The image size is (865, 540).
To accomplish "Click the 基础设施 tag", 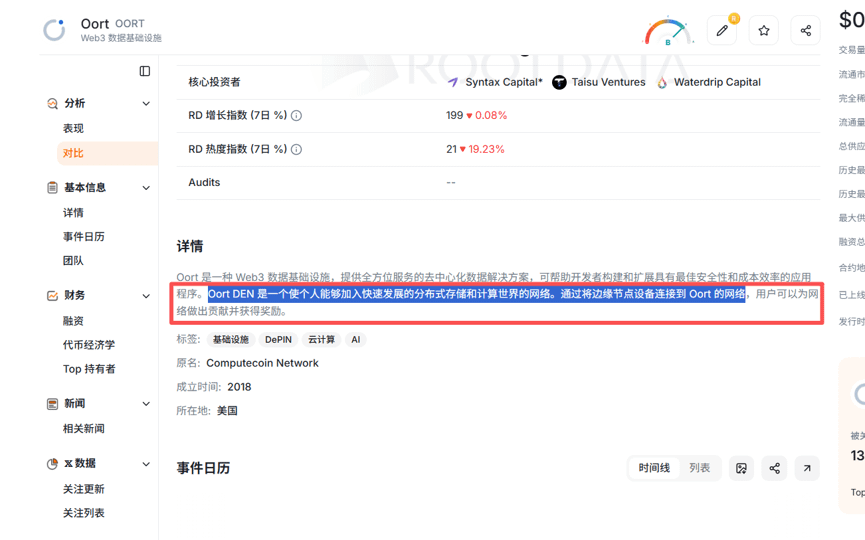I will pos(231,340).
